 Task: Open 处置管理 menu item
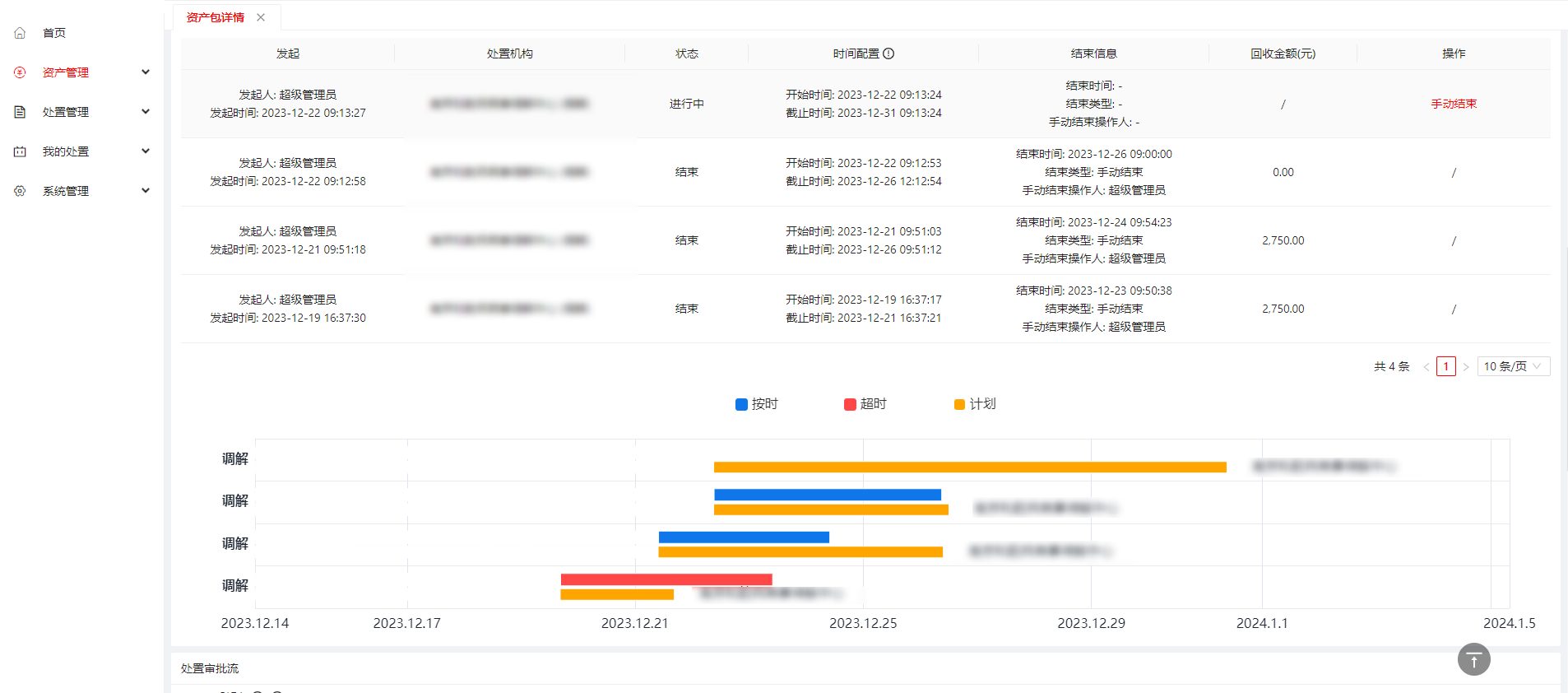(x=66, y=112)
